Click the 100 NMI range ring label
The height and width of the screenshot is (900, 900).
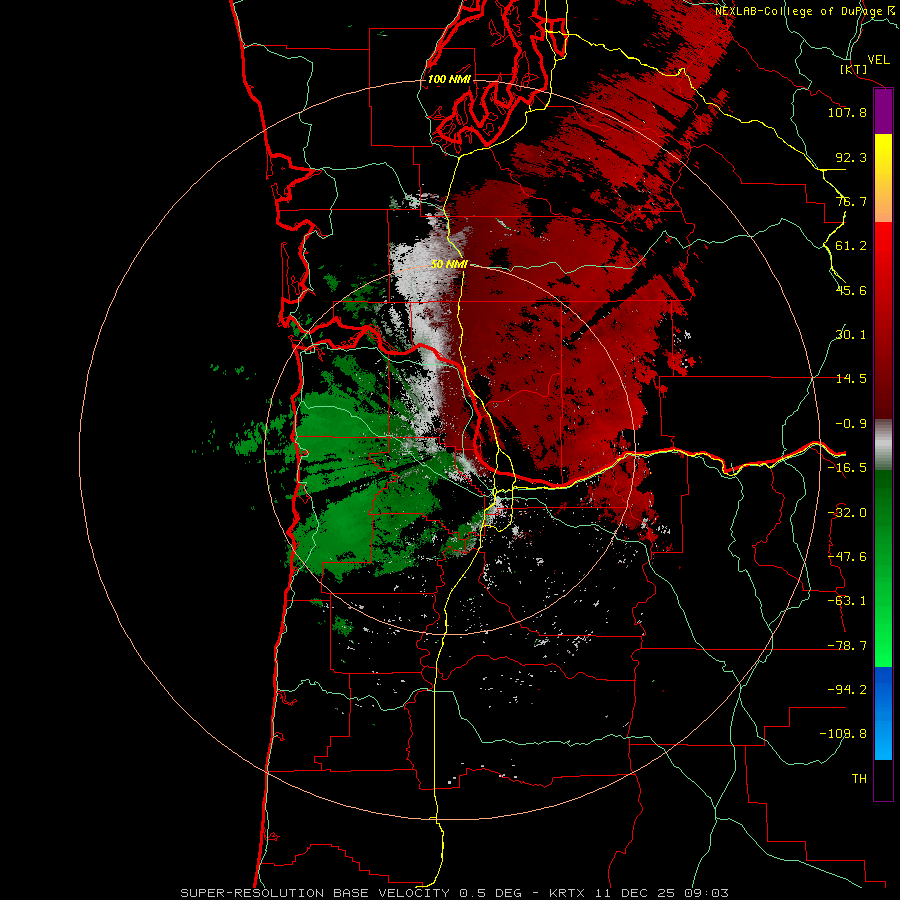tap(449, 79)
